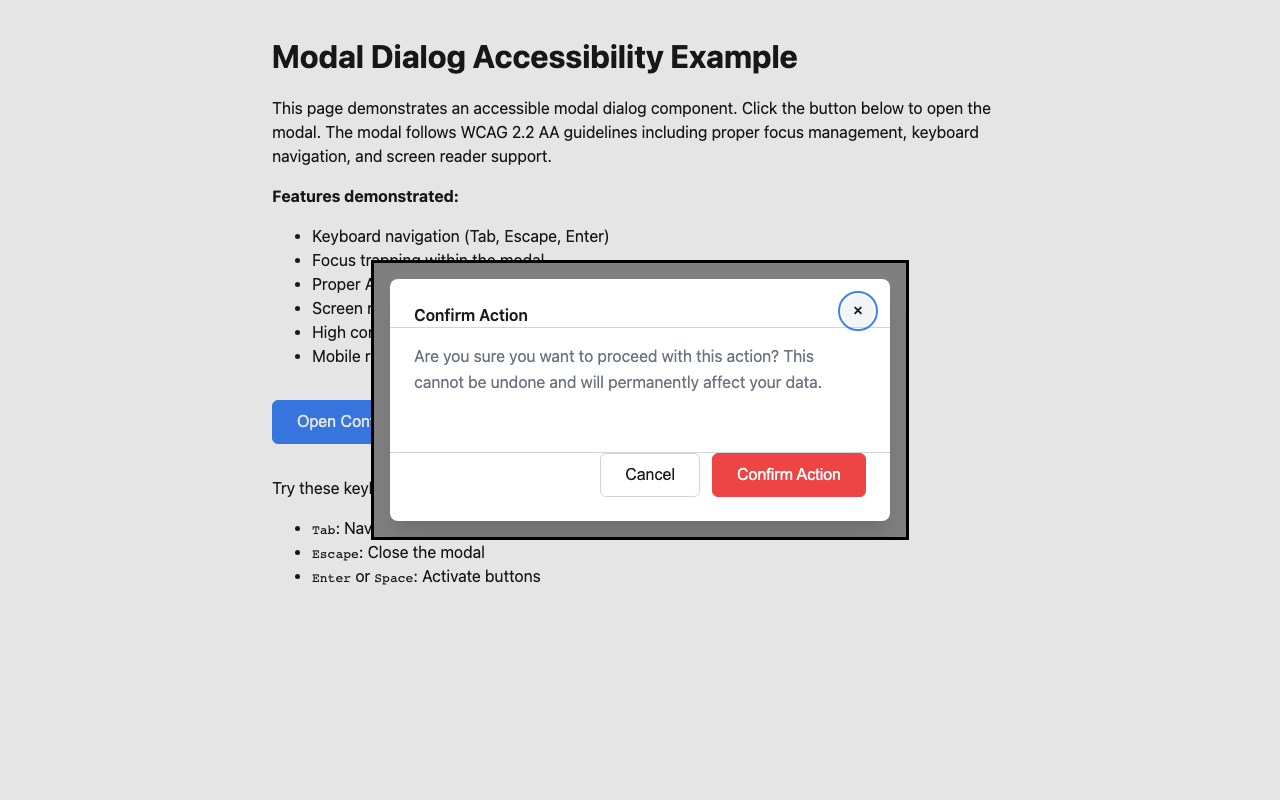Select the Escape shortcut code text
Image resolution: width=1280 pixels, height=800 pixels.
pyautogui.click(x=335, y=553)
